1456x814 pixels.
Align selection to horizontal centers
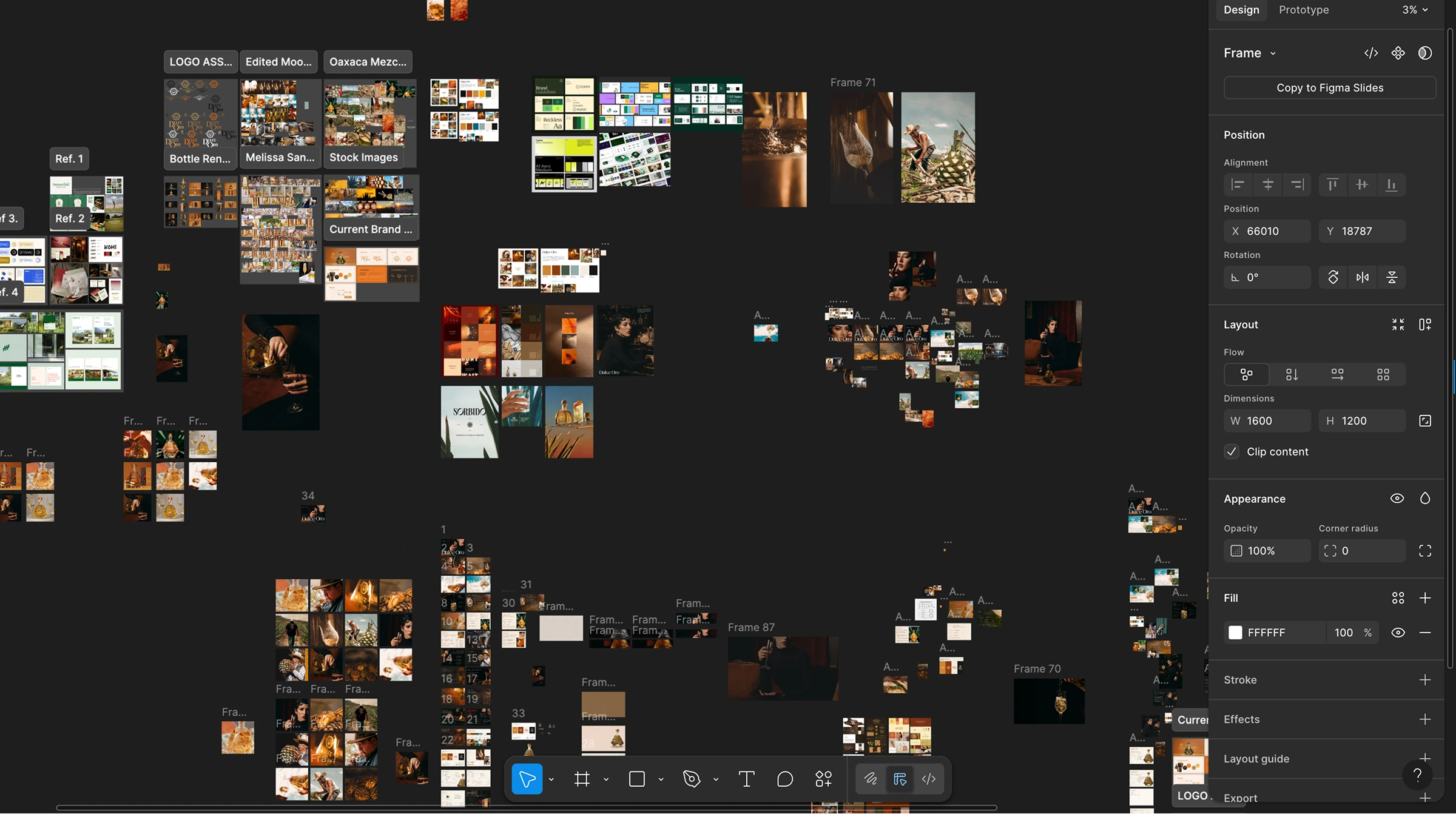click(1267, 184)
